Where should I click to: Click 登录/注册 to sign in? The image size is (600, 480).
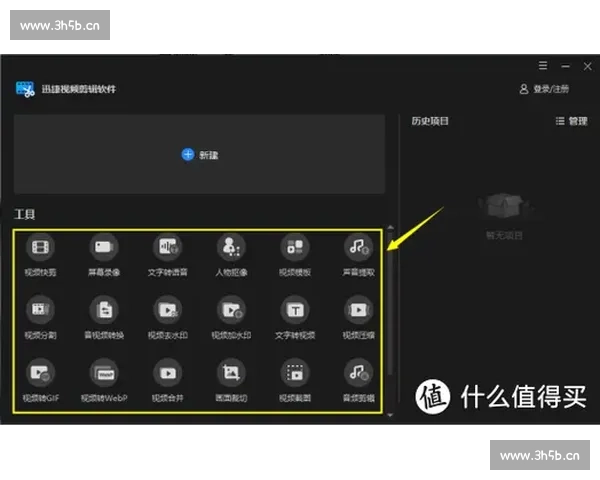pyautogui.click(x=544, y=89)
